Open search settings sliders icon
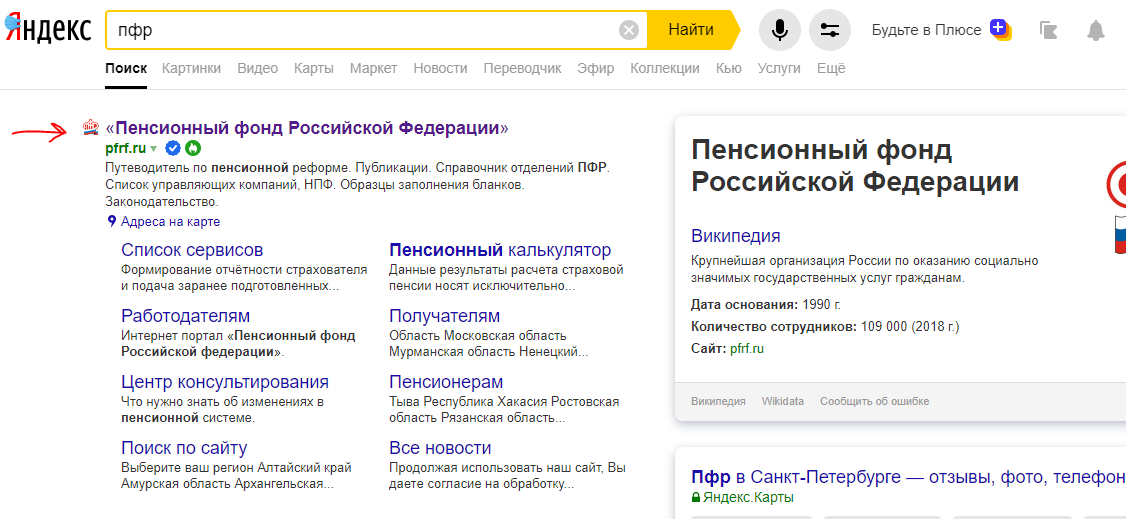 829,30
